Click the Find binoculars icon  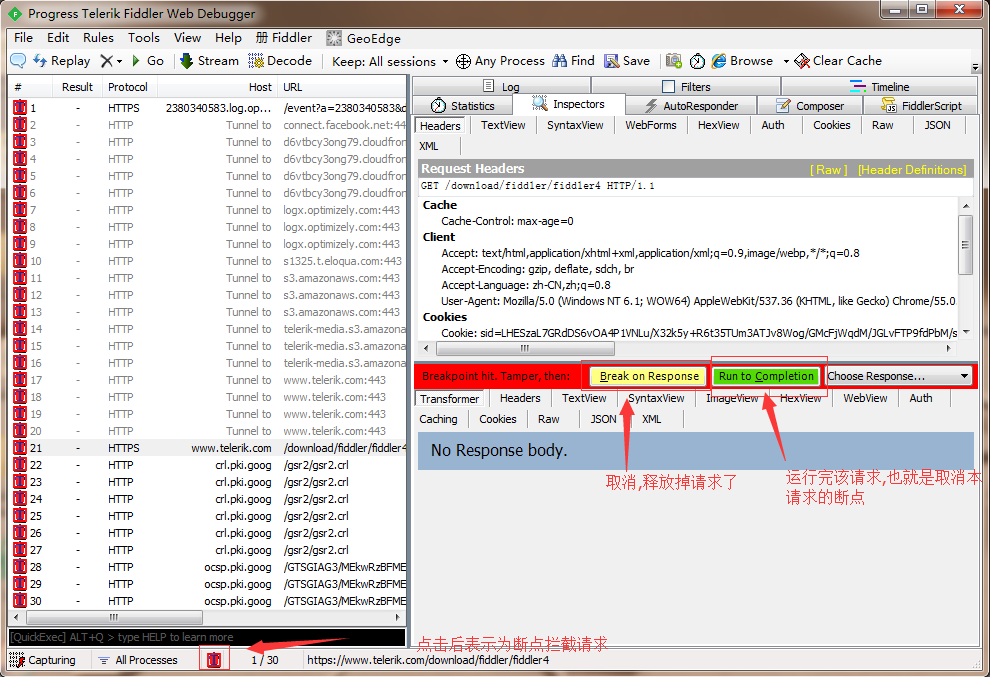pos(559,61)
